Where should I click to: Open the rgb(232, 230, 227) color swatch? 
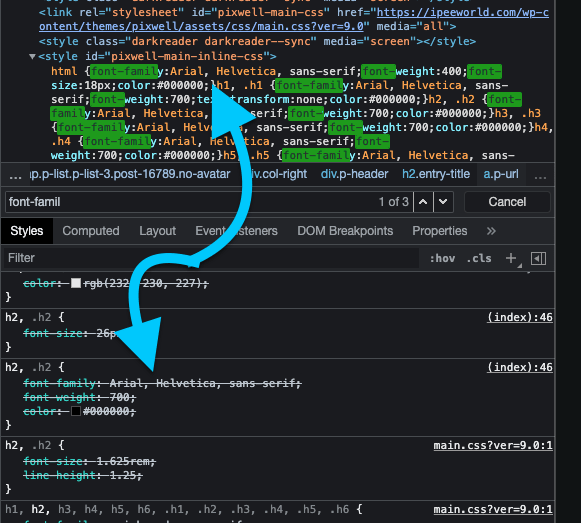click(x=76, y=283)
